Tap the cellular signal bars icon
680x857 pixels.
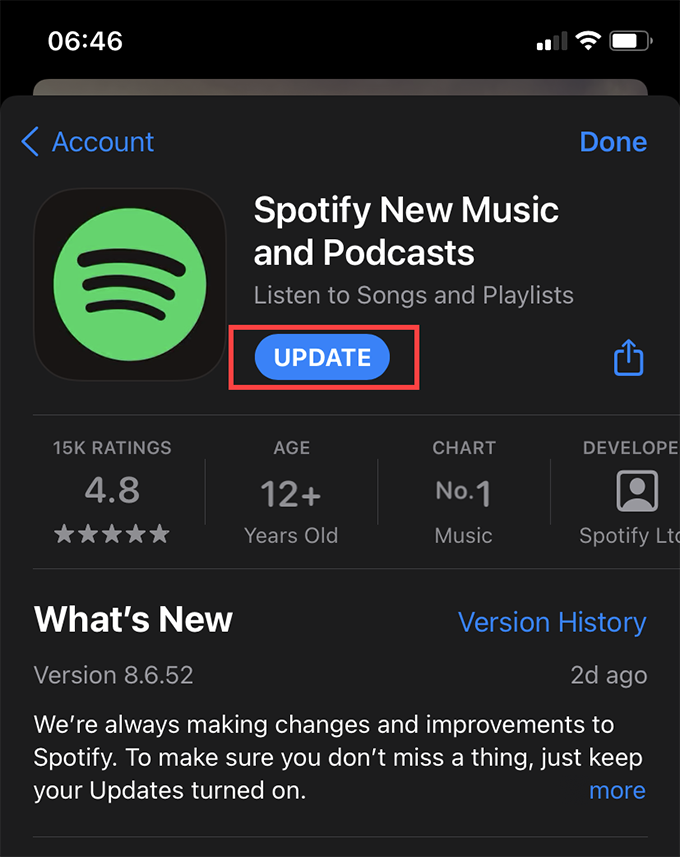pos(551,40)
